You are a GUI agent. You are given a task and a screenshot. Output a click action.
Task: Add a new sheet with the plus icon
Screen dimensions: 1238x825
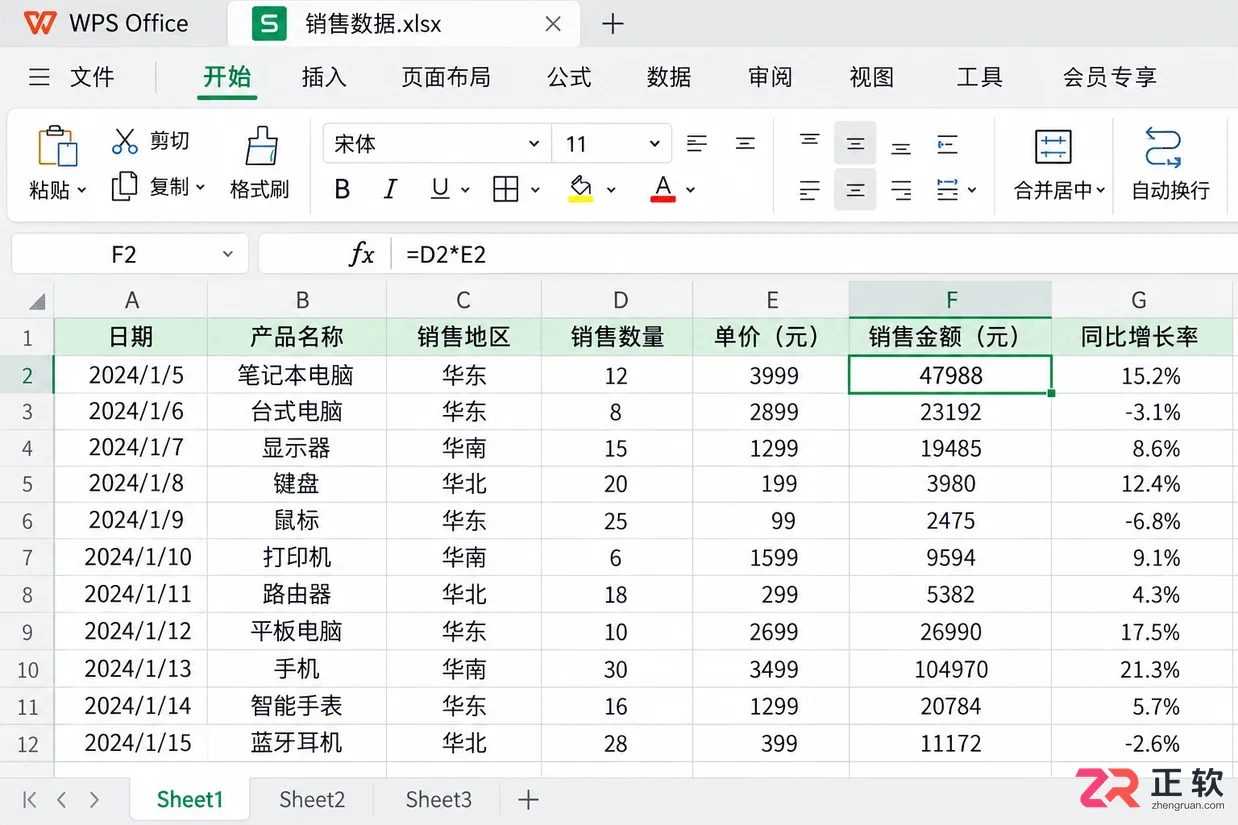[x=528, y=799]
